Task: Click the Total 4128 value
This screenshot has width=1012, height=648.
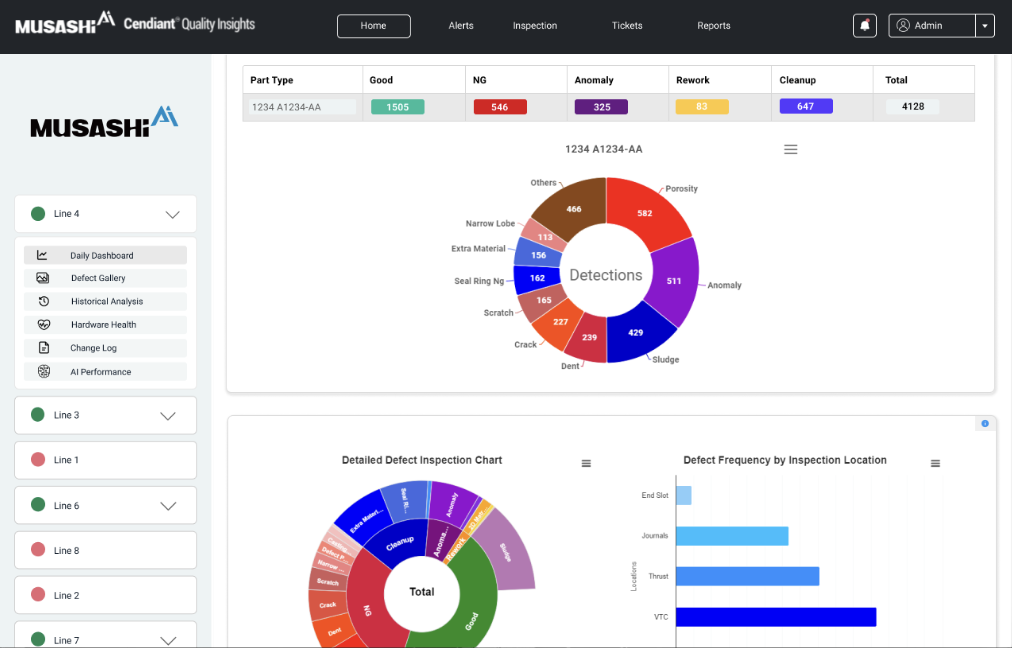Action: 913,106
